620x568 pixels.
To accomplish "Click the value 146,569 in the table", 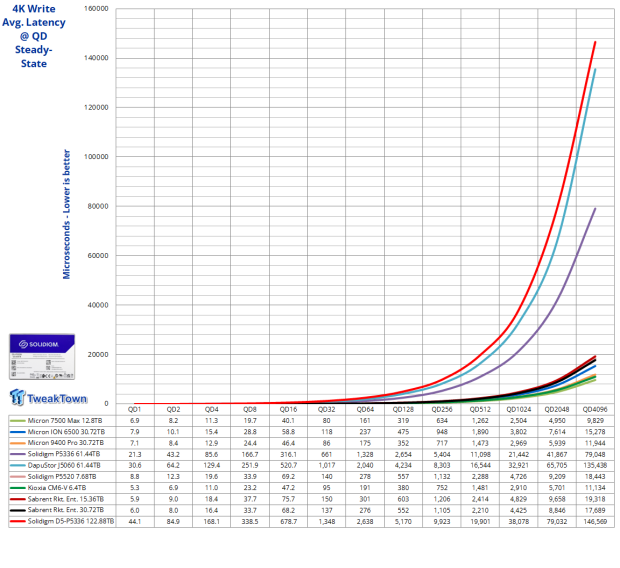I will 595,521.
